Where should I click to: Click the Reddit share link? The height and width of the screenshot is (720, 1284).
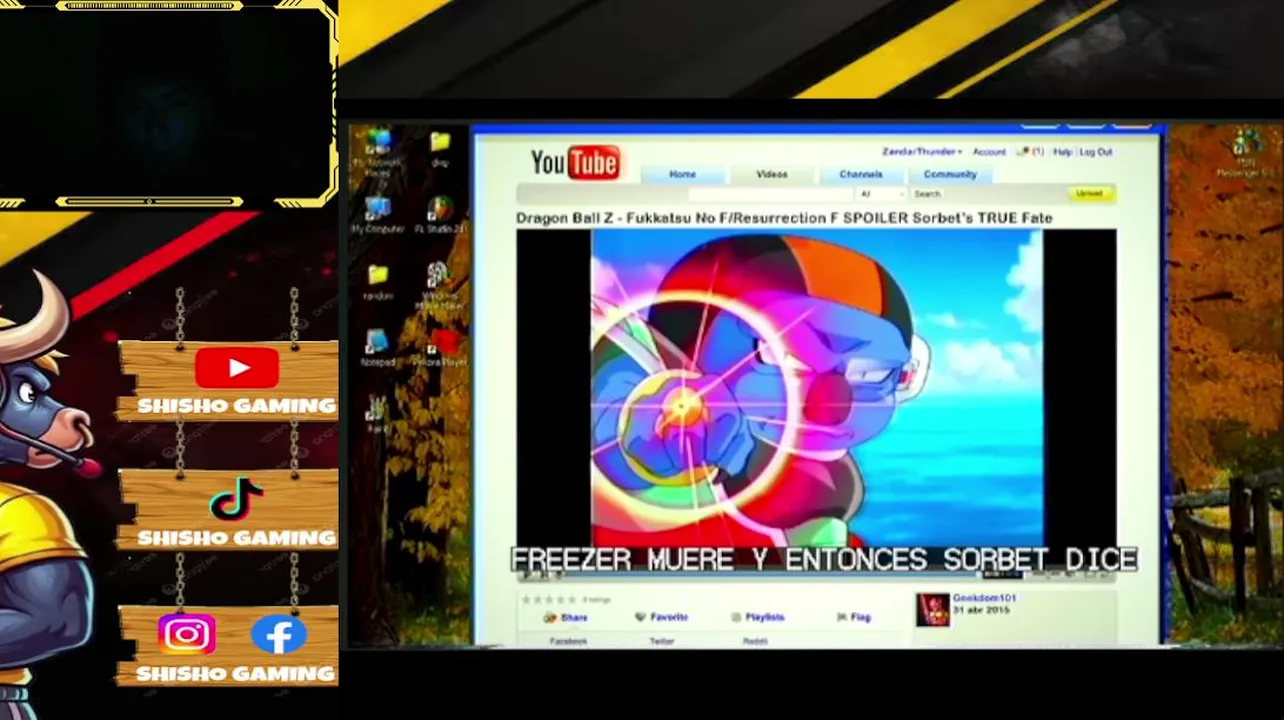(755, 641)
